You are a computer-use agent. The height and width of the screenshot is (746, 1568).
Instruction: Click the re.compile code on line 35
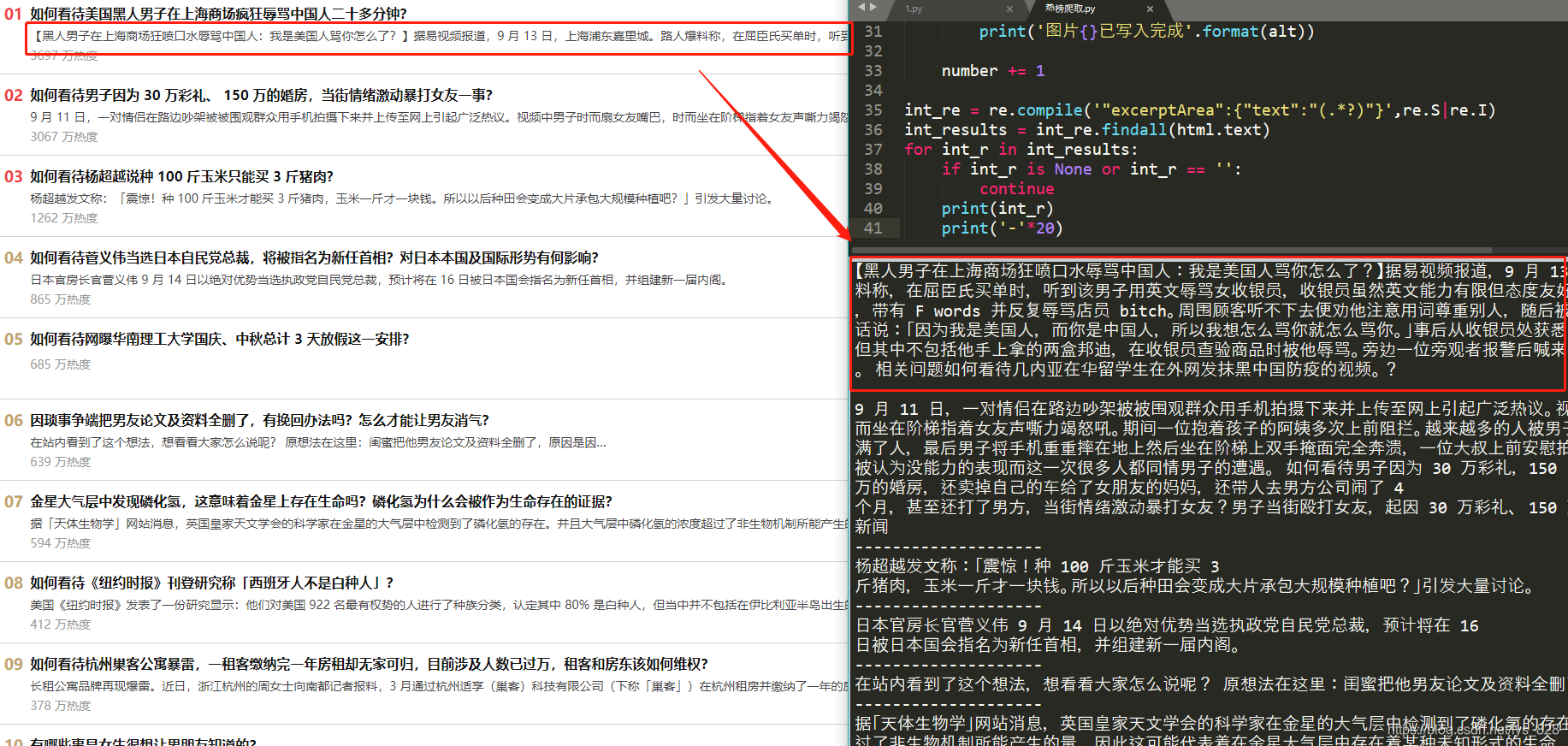click(1199, 110)
